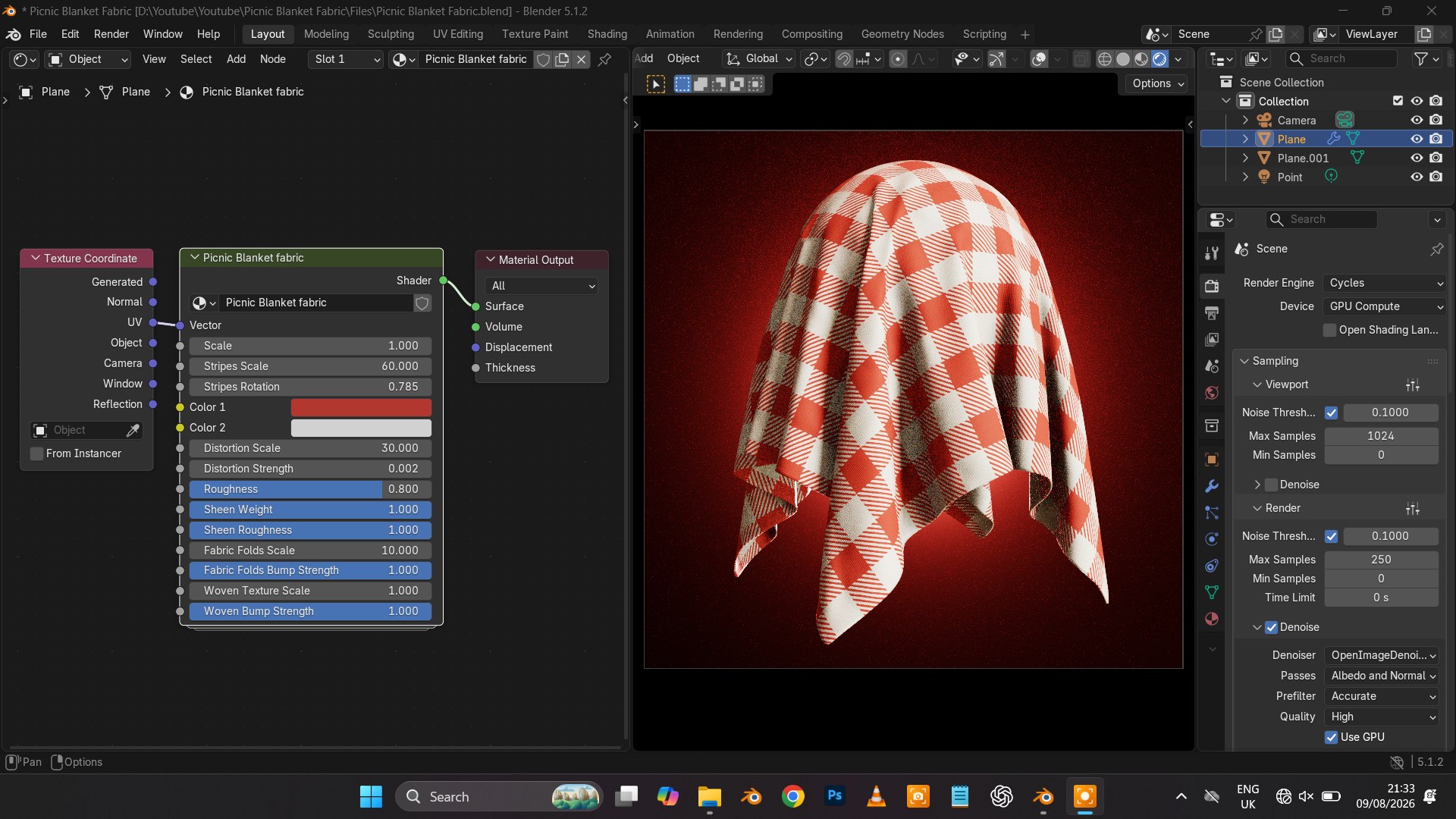Open the denoise Quality dropdown

click(1382, 717)
